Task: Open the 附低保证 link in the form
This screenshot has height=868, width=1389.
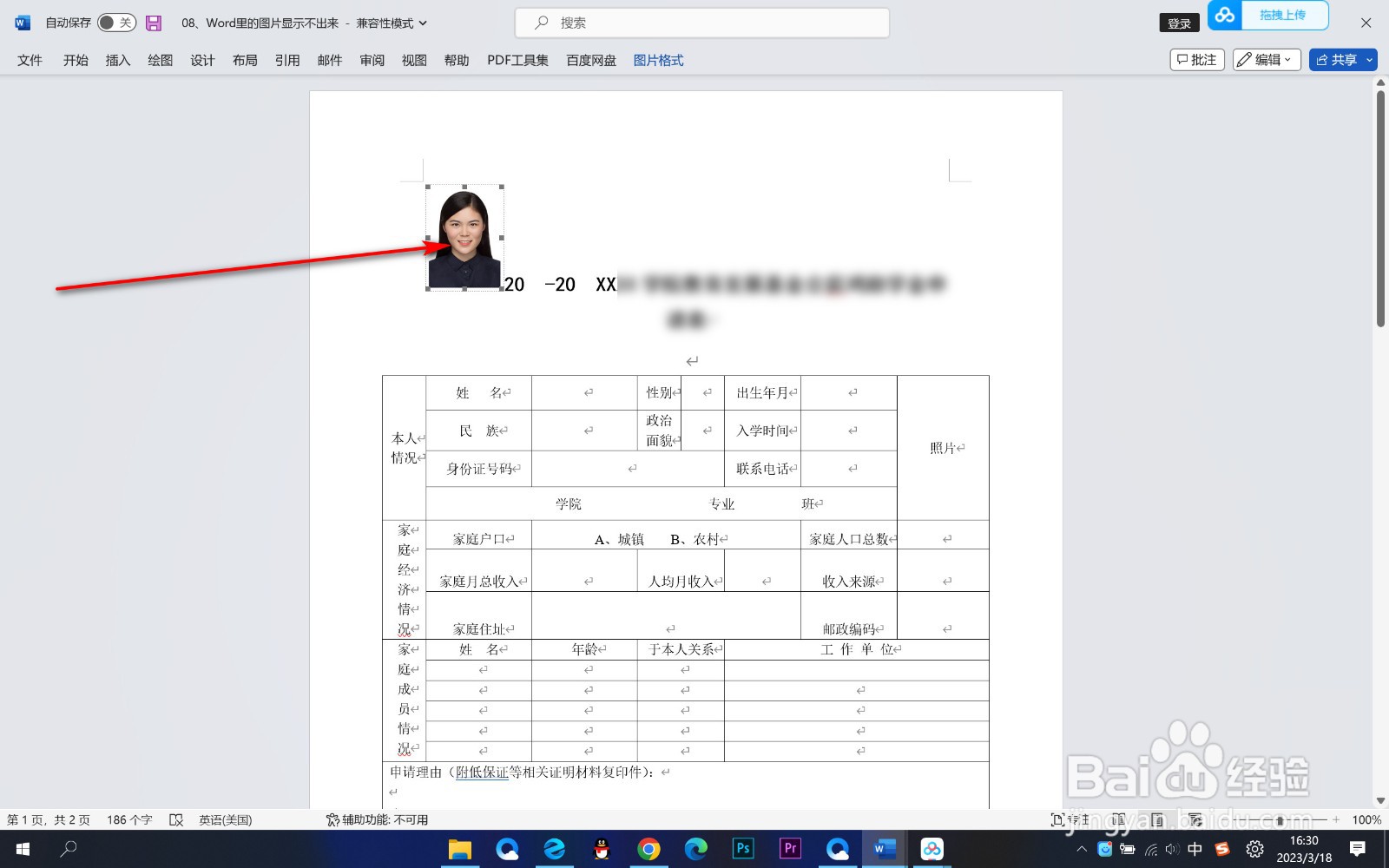Action: (481, 772)
